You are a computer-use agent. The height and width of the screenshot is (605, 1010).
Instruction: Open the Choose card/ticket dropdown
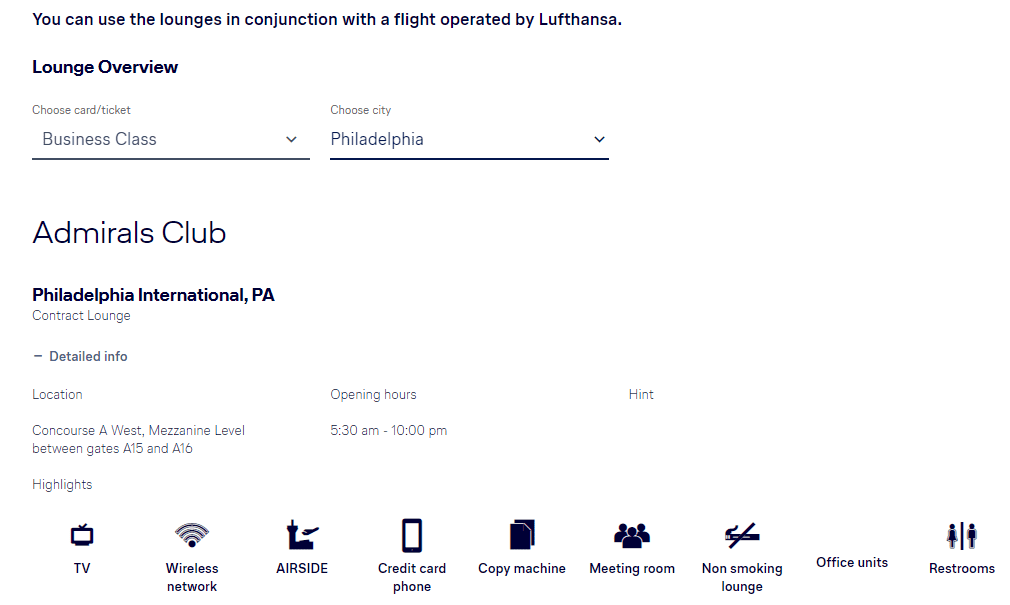[x=171, y=140]
